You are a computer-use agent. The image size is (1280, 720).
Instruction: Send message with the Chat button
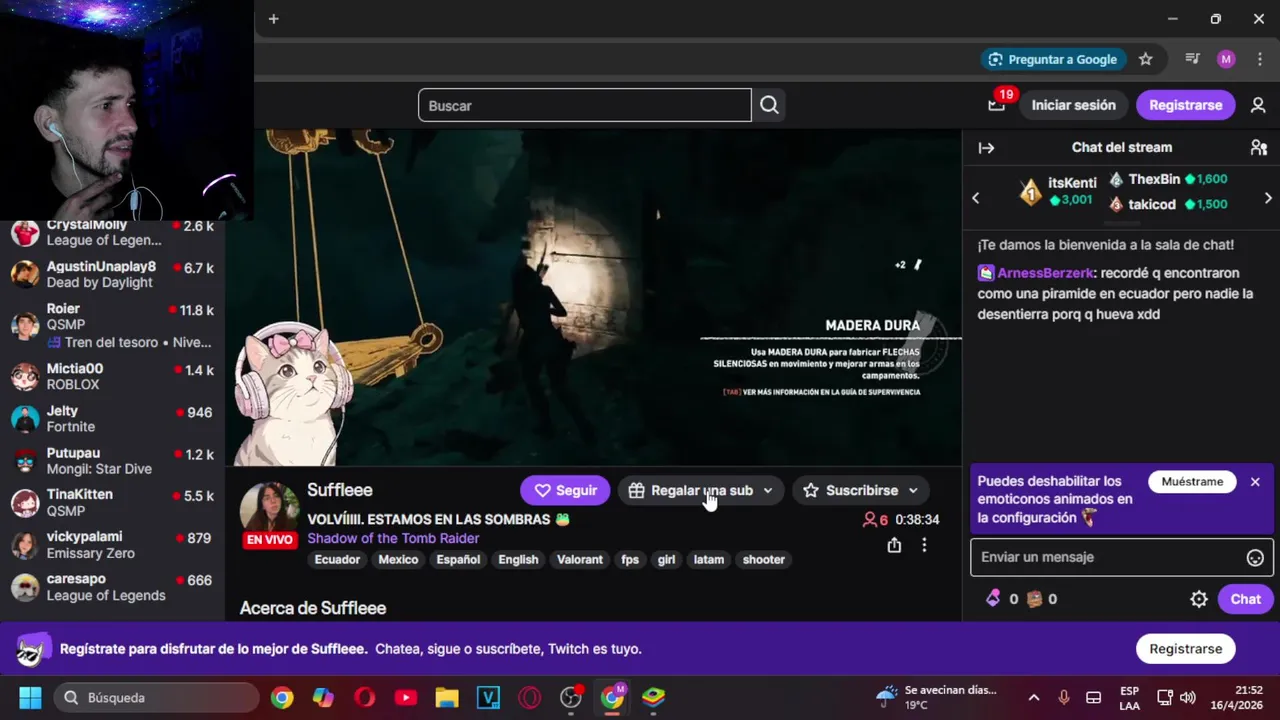[x=1245, y=599]
